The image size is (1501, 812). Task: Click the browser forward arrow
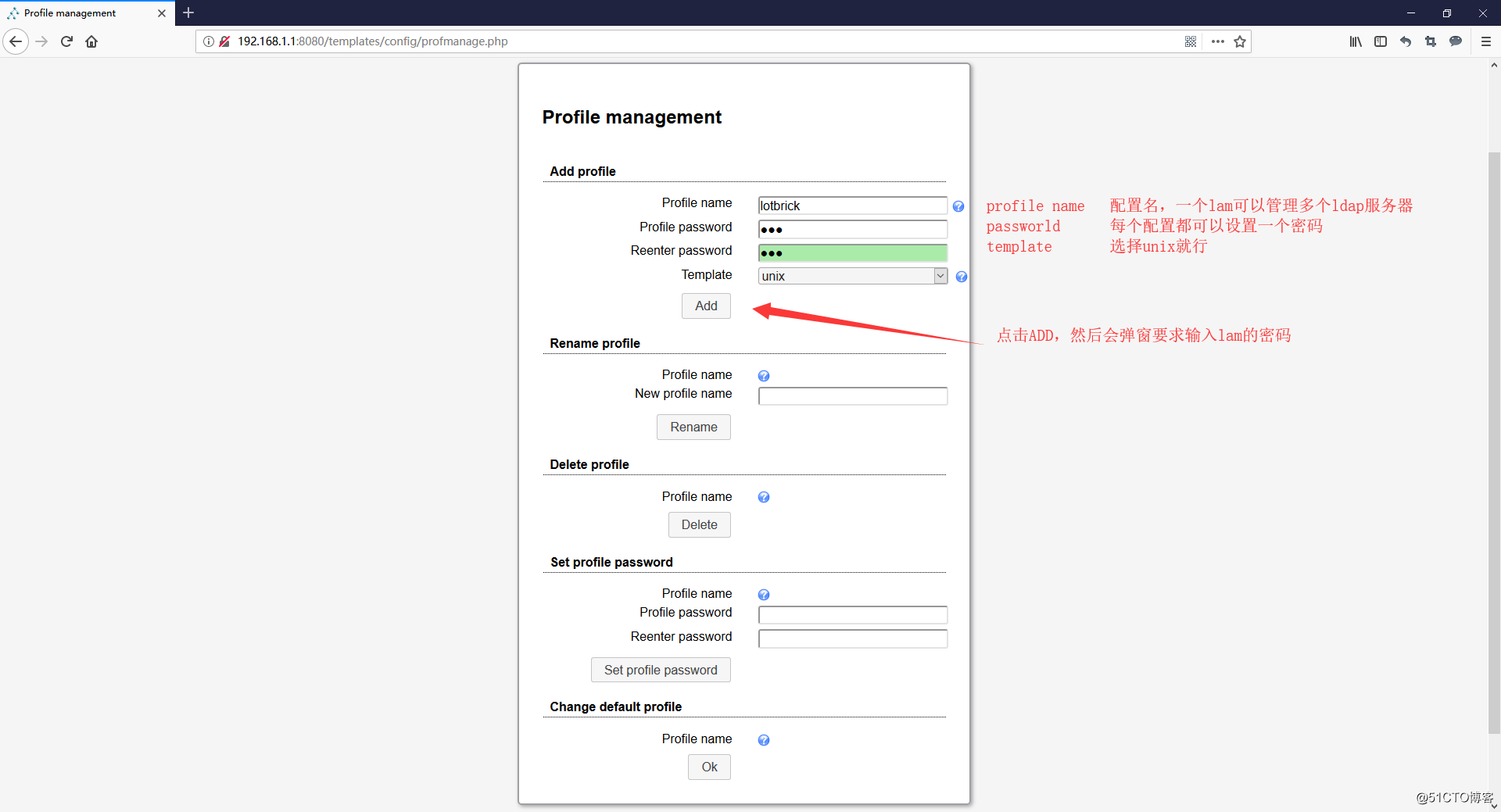tap(42, 41)
